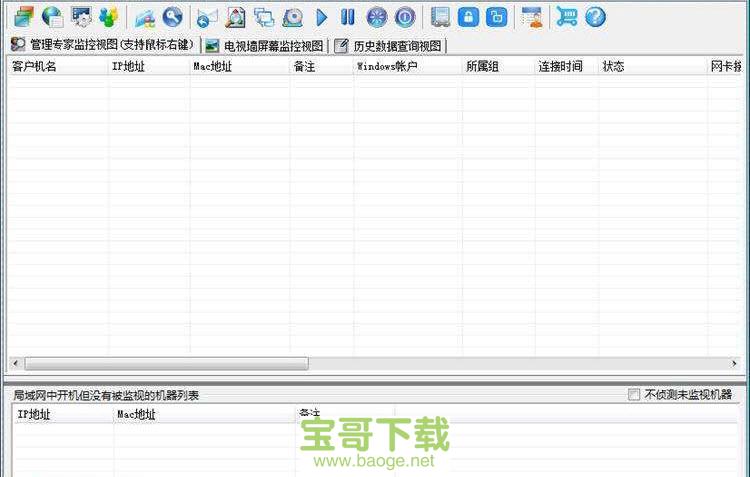Open help with the question mark icon
Viewport: 750px width, 477px height.
click(596, 17)
